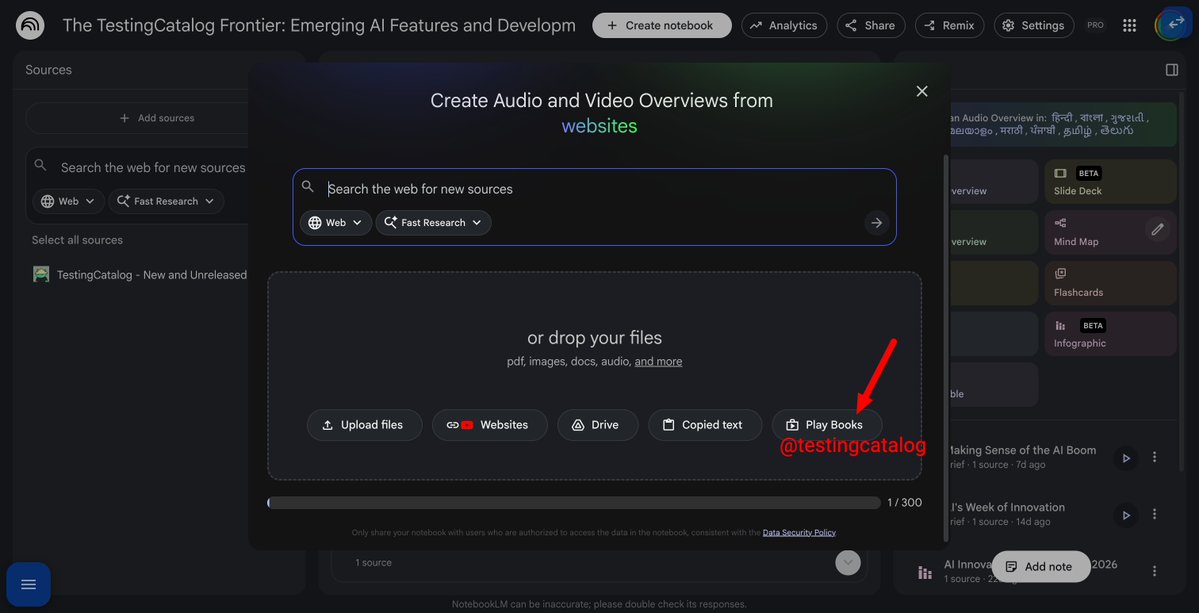Click the PRO badge
This screenshot has height=613, width=1199.
point(1095,25)
